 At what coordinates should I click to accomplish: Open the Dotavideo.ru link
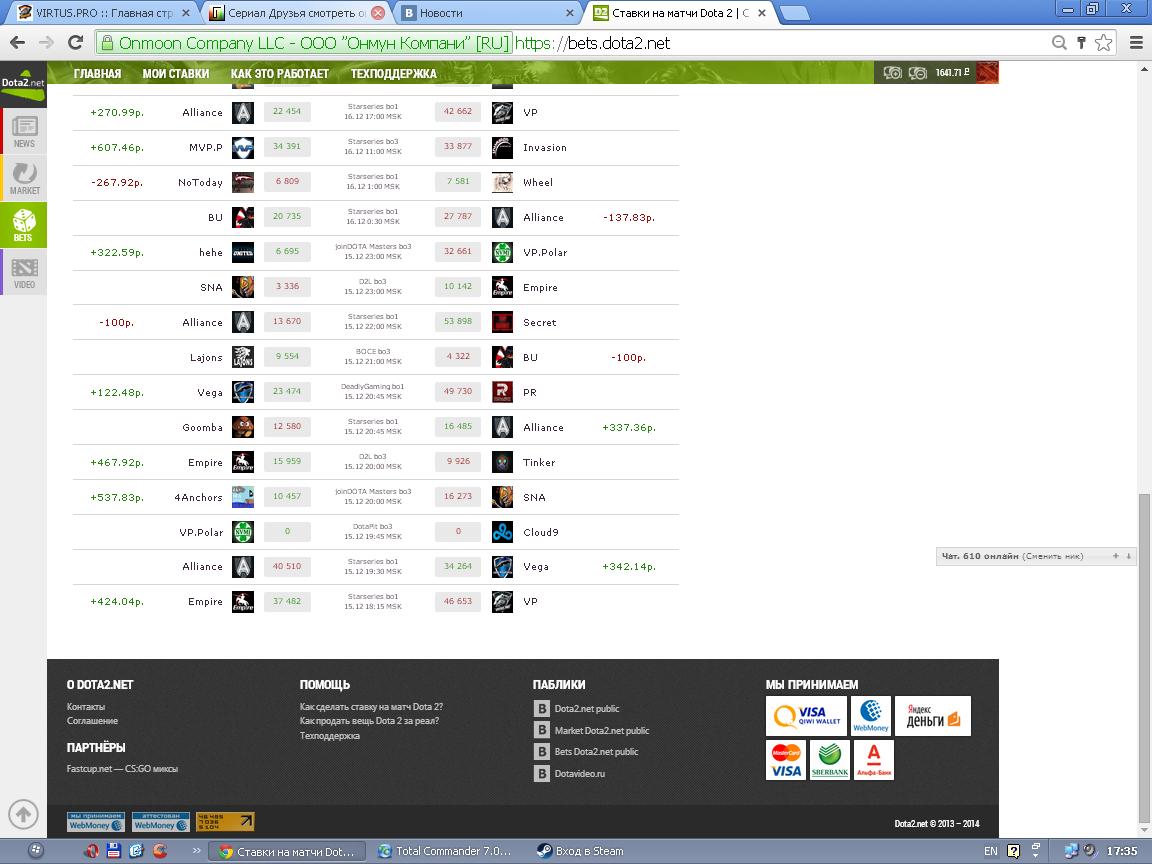point(579,774)
